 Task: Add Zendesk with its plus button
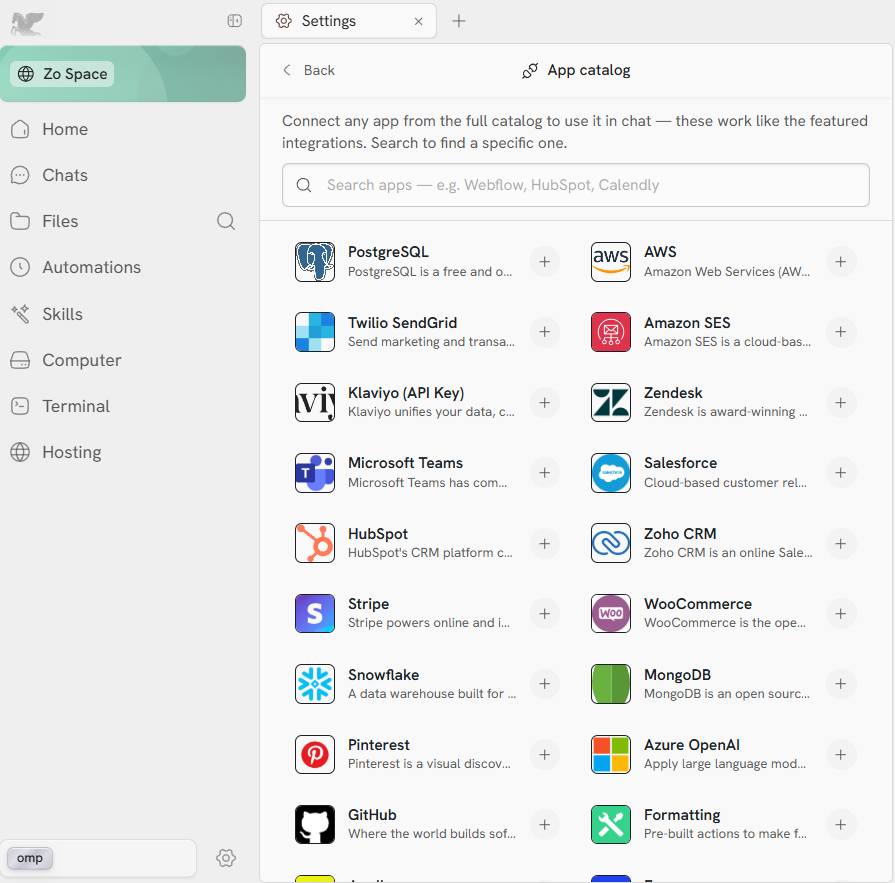coord(841,402)
